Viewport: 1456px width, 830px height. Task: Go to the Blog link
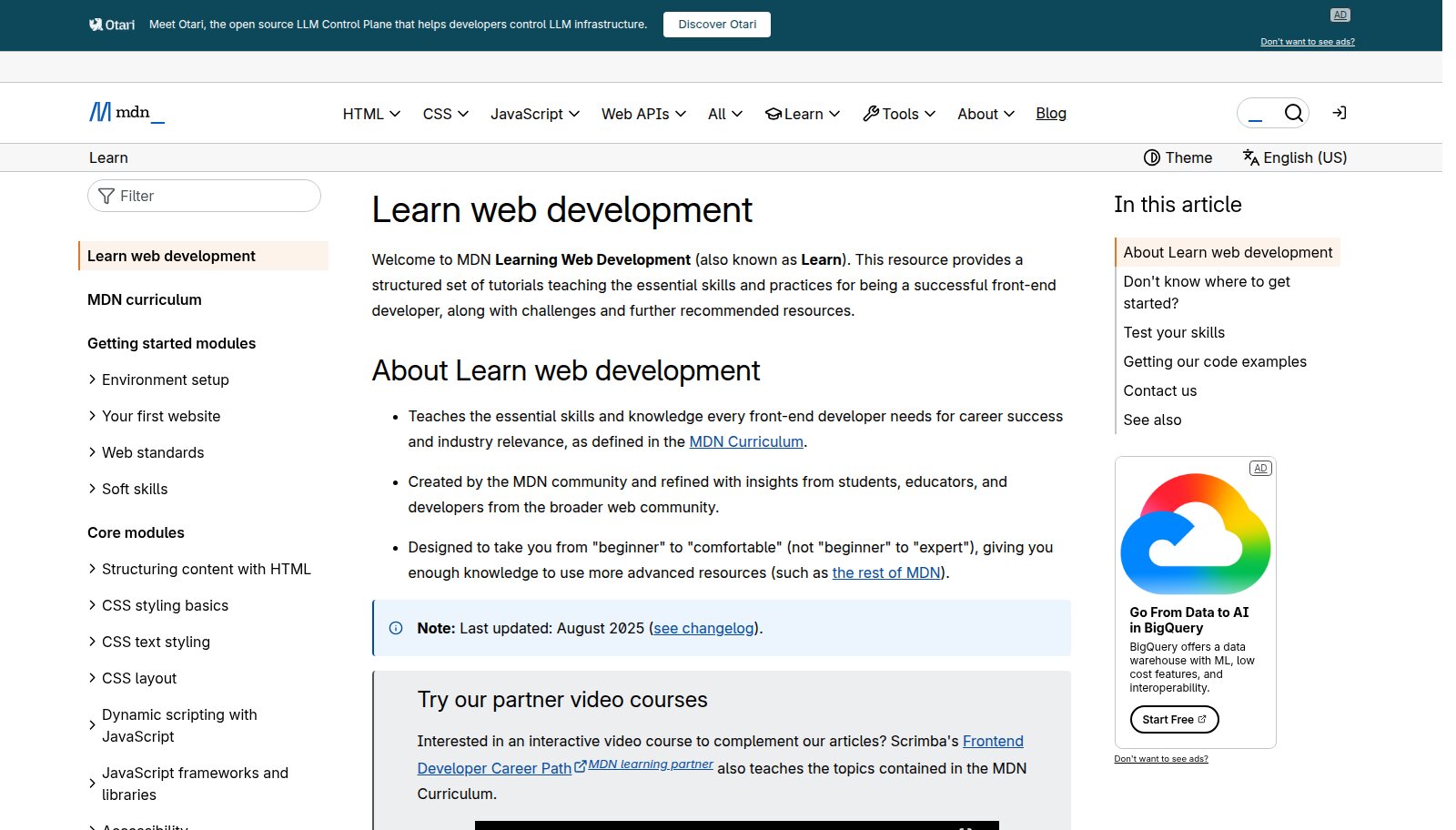[x=1051, y=113]
